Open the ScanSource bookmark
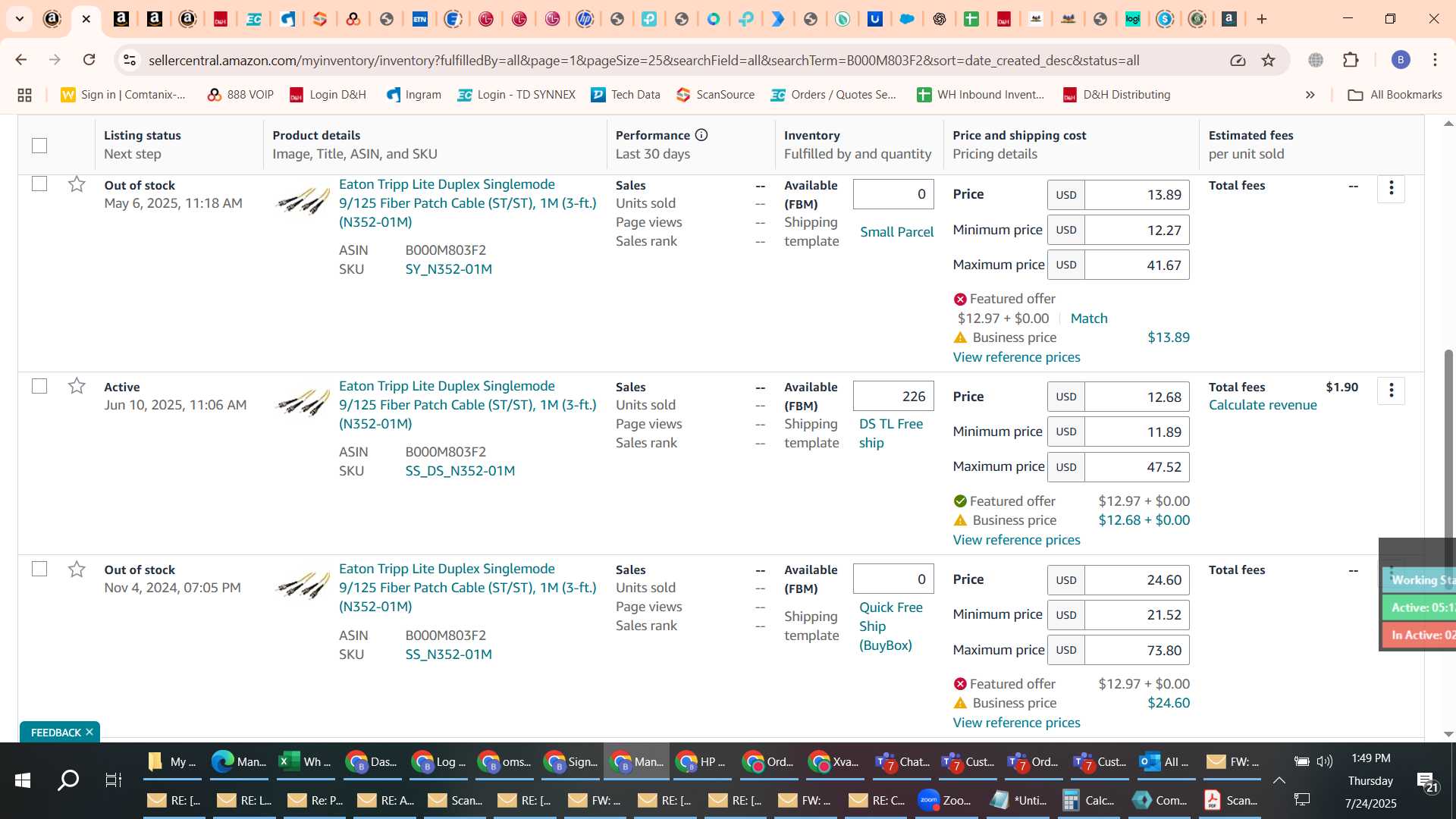 tap(716, 95)
